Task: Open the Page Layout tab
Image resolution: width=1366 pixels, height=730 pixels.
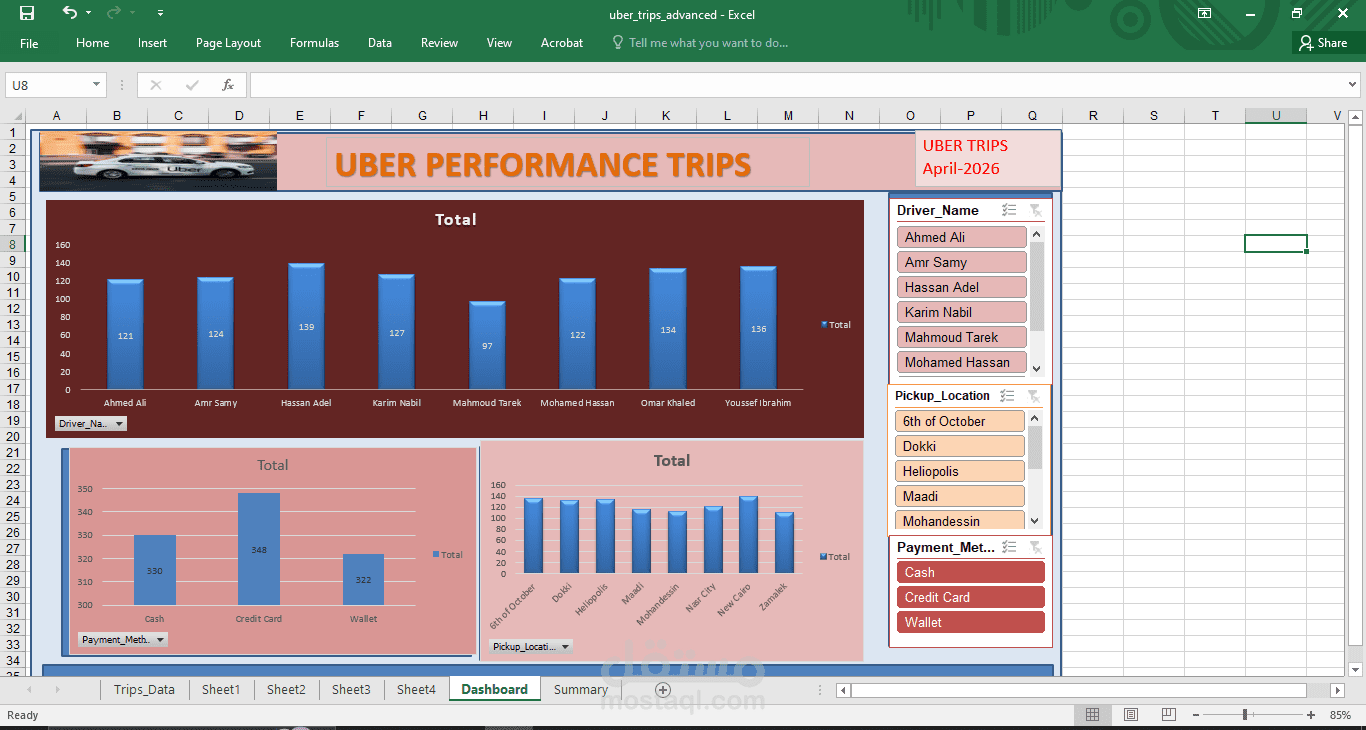Action: [228, 43]
